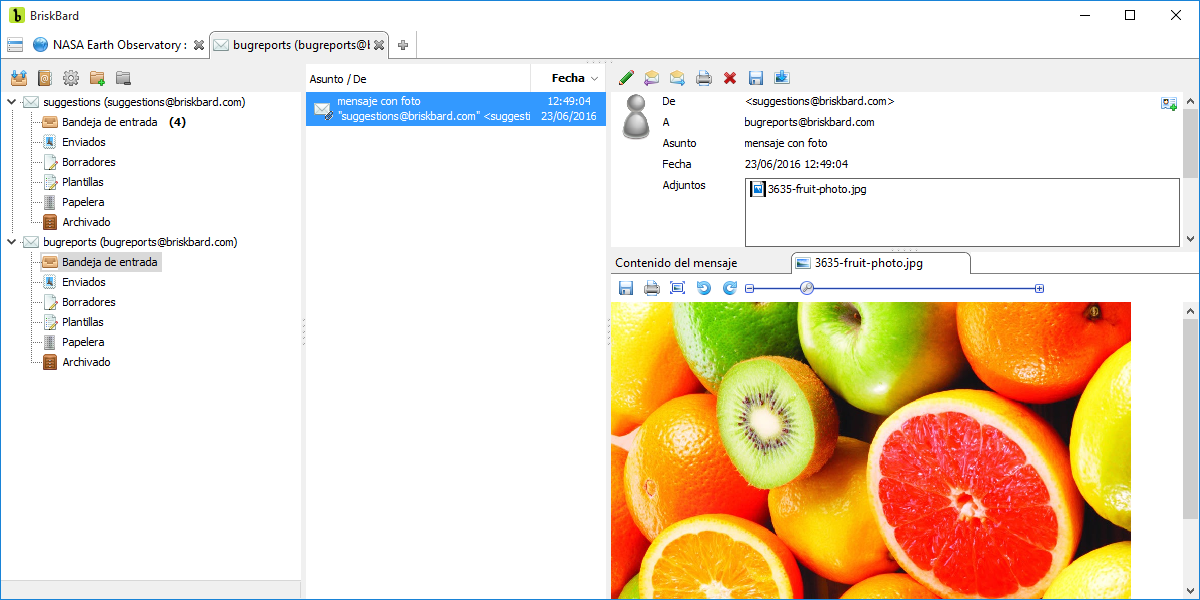Select Bandeja de entrada under suggestions

[x=109, y=122]
